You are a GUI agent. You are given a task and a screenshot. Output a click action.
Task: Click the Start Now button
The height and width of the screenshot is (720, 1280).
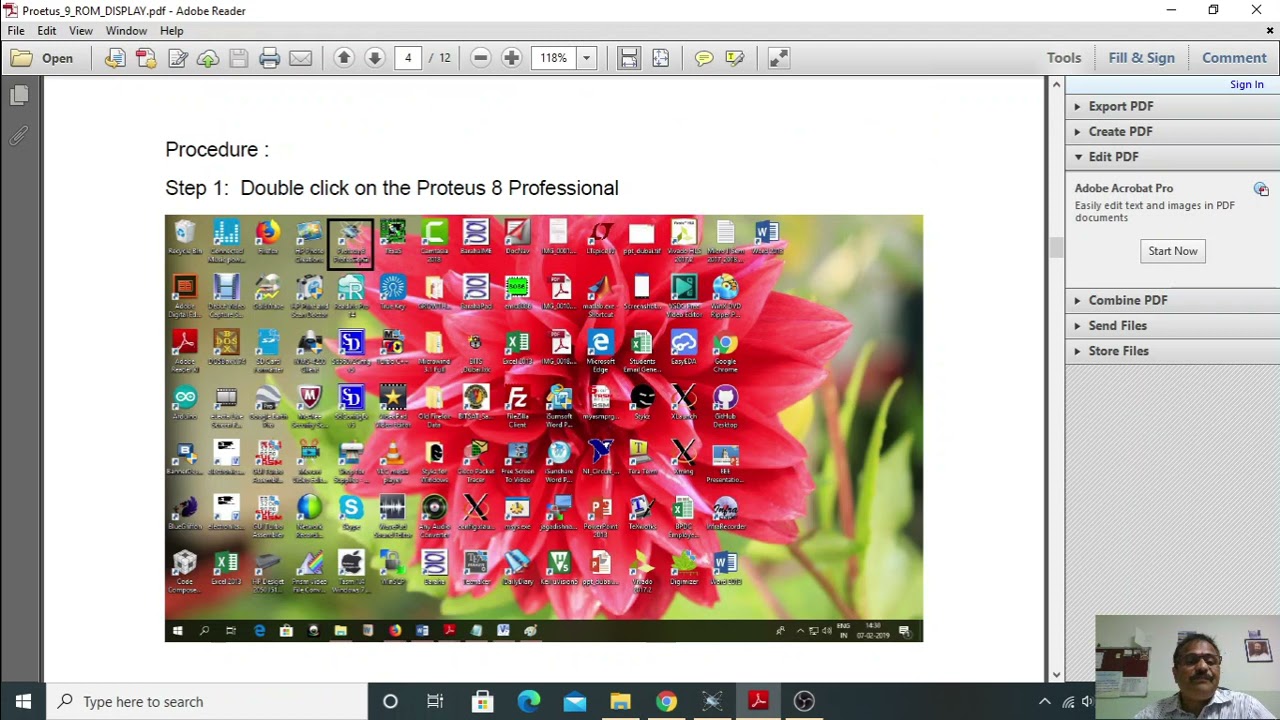tap(1173, 251)
